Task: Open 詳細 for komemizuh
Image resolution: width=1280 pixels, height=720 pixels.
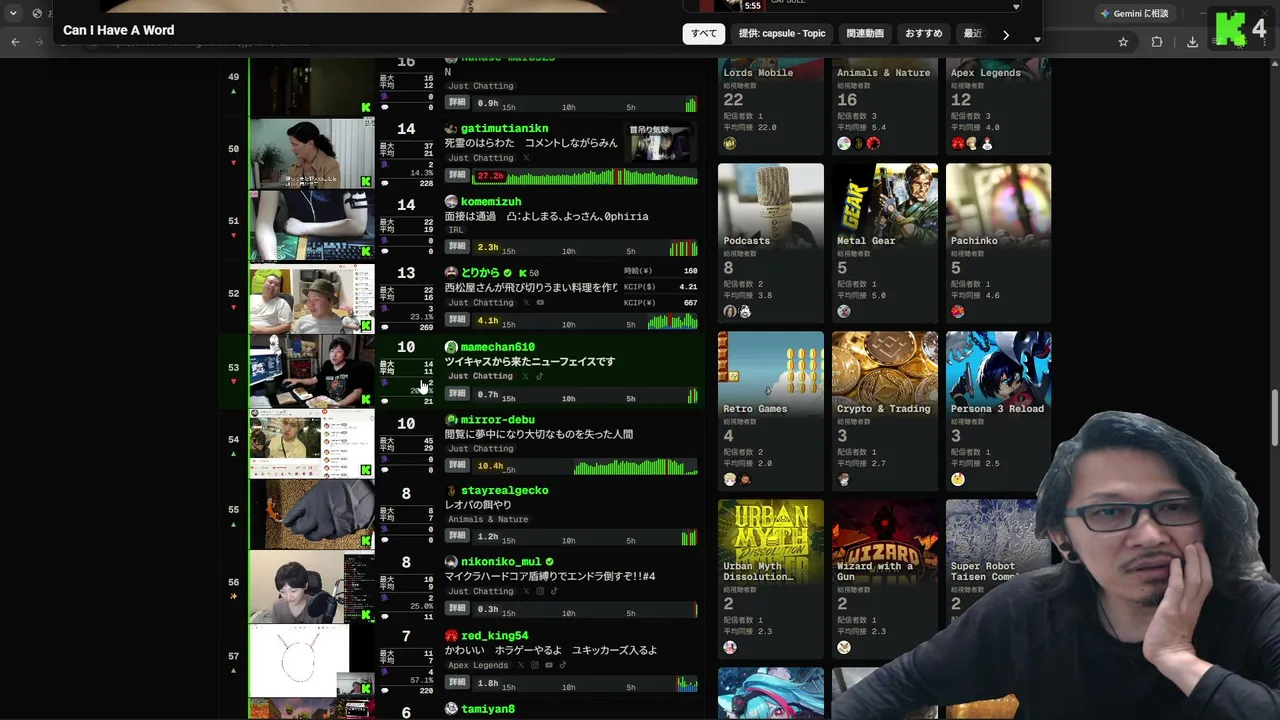Action: [457, 246]
